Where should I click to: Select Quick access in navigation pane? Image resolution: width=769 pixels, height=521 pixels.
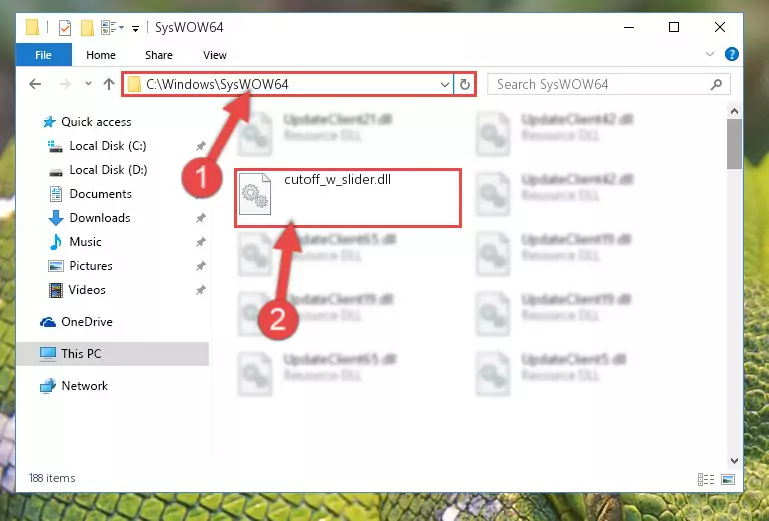(96, 122)
